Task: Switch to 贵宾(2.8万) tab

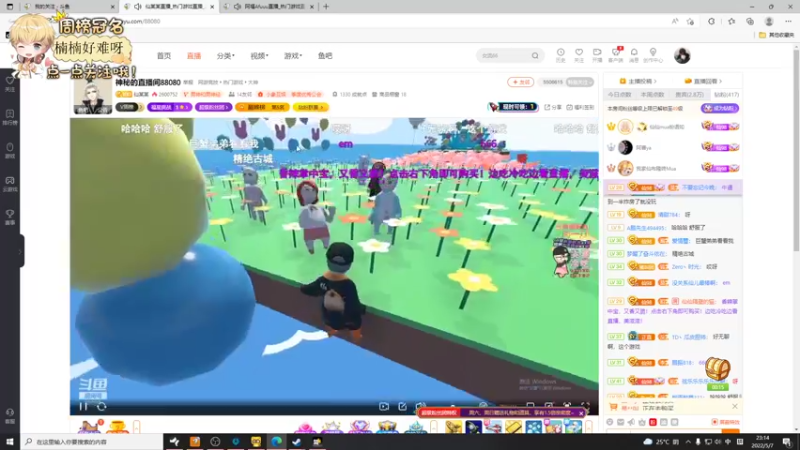Action: tap(689, 94)
